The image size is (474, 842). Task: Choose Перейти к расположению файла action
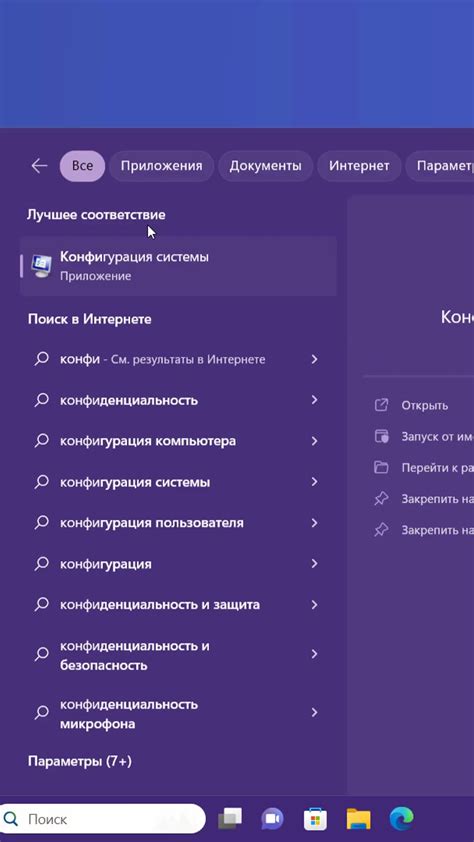click(x=437, y=468)
